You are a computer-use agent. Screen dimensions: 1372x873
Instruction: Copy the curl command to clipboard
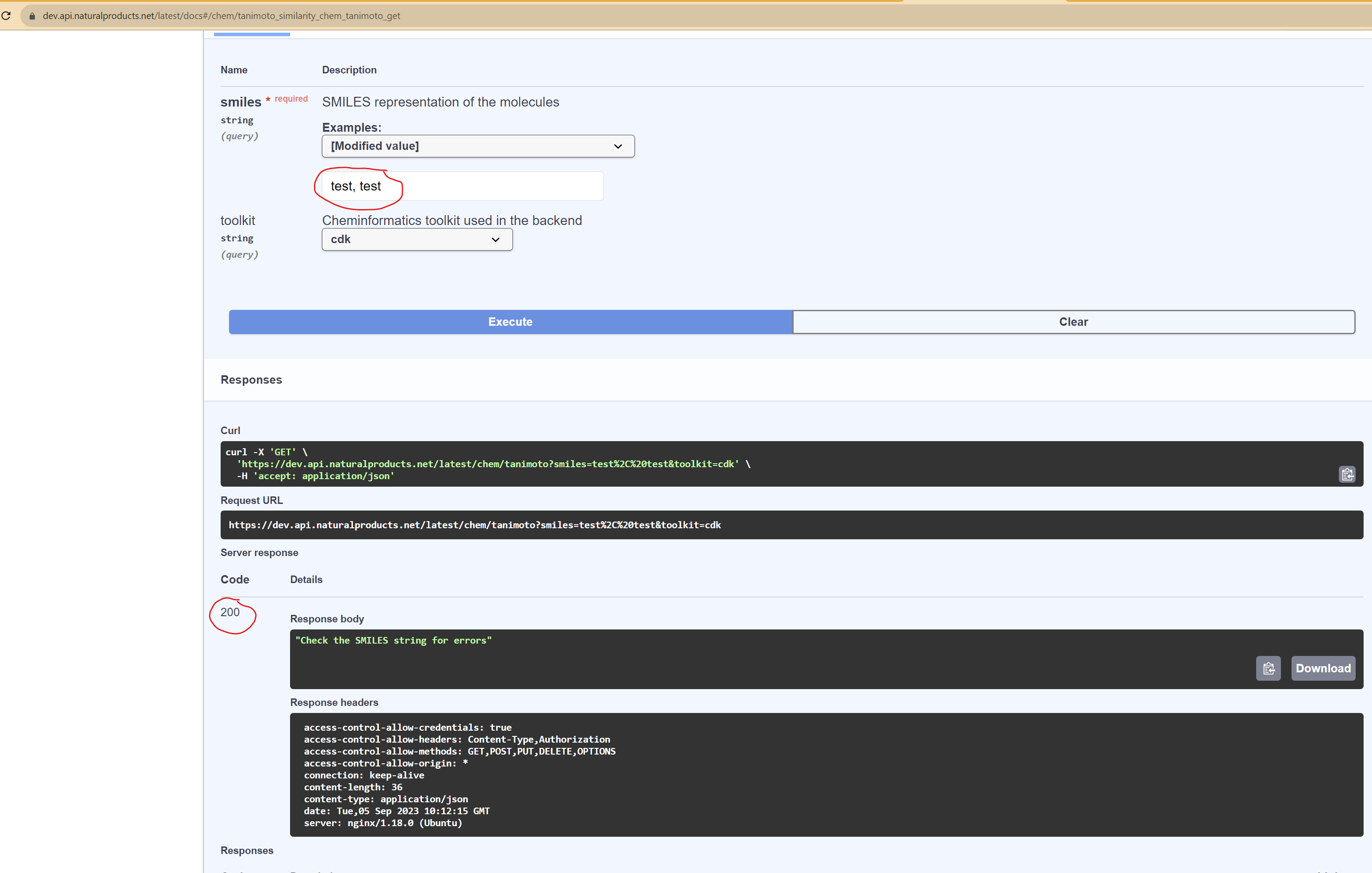click(1348, 474)
